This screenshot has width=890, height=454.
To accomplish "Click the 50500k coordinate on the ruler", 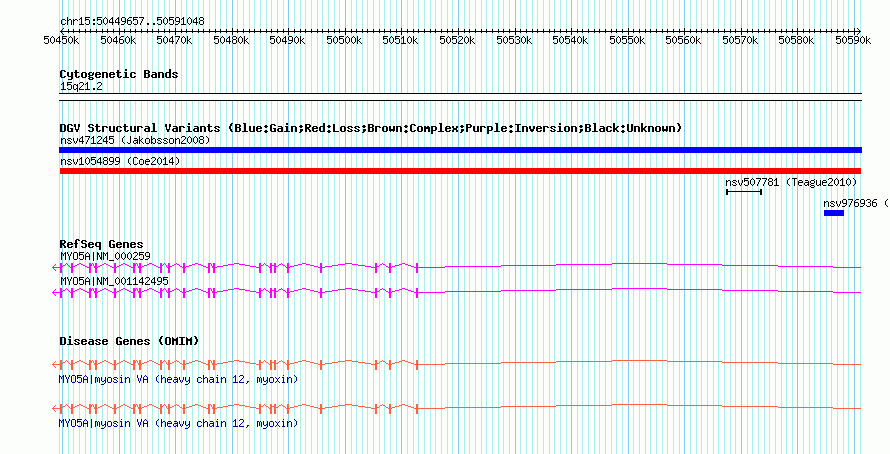I will pos(345,40).
